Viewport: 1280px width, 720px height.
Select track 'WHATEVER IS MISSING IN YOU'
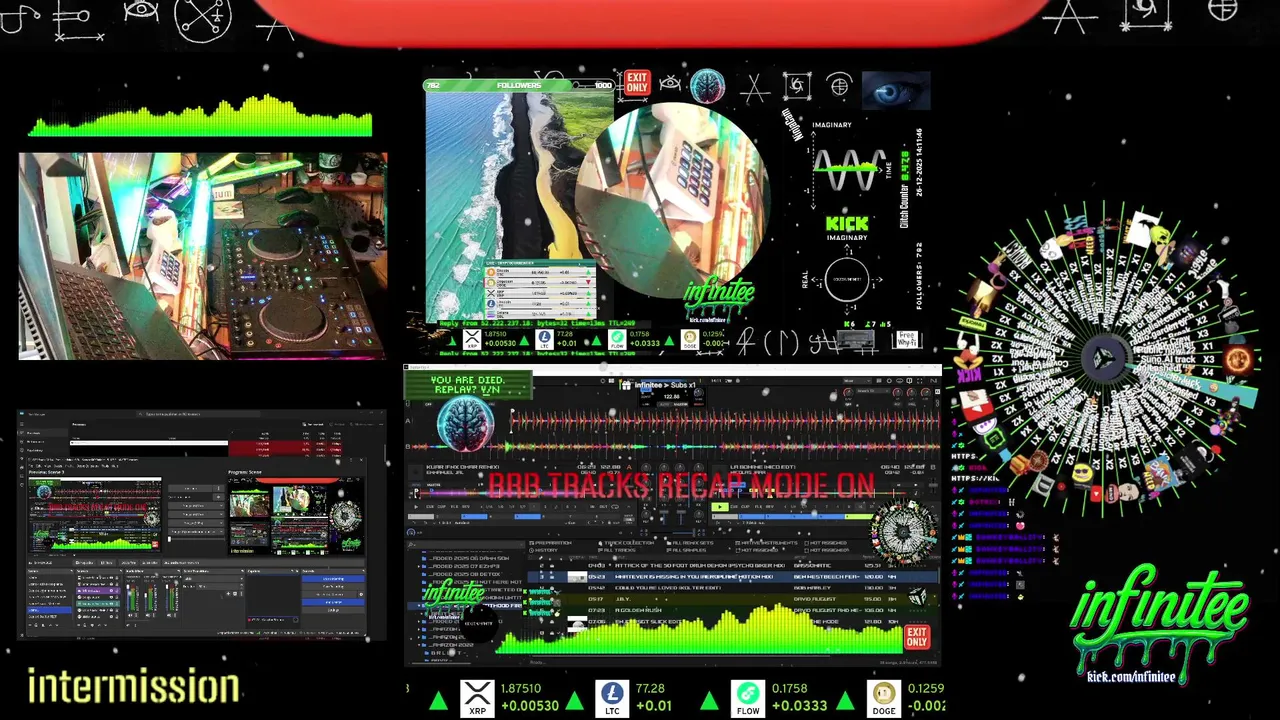(733, 576)
